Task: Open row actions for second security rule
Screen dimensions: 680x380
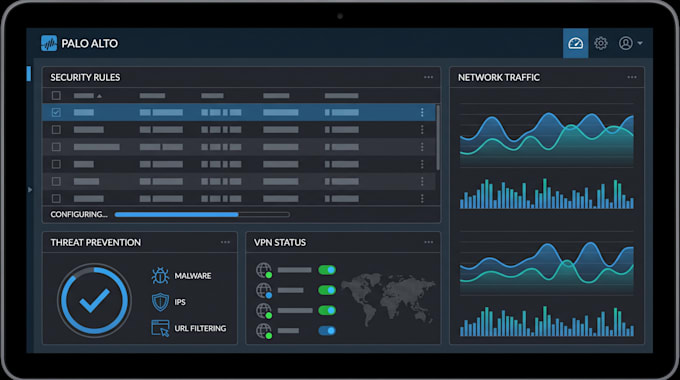Action: coord(422,130)
